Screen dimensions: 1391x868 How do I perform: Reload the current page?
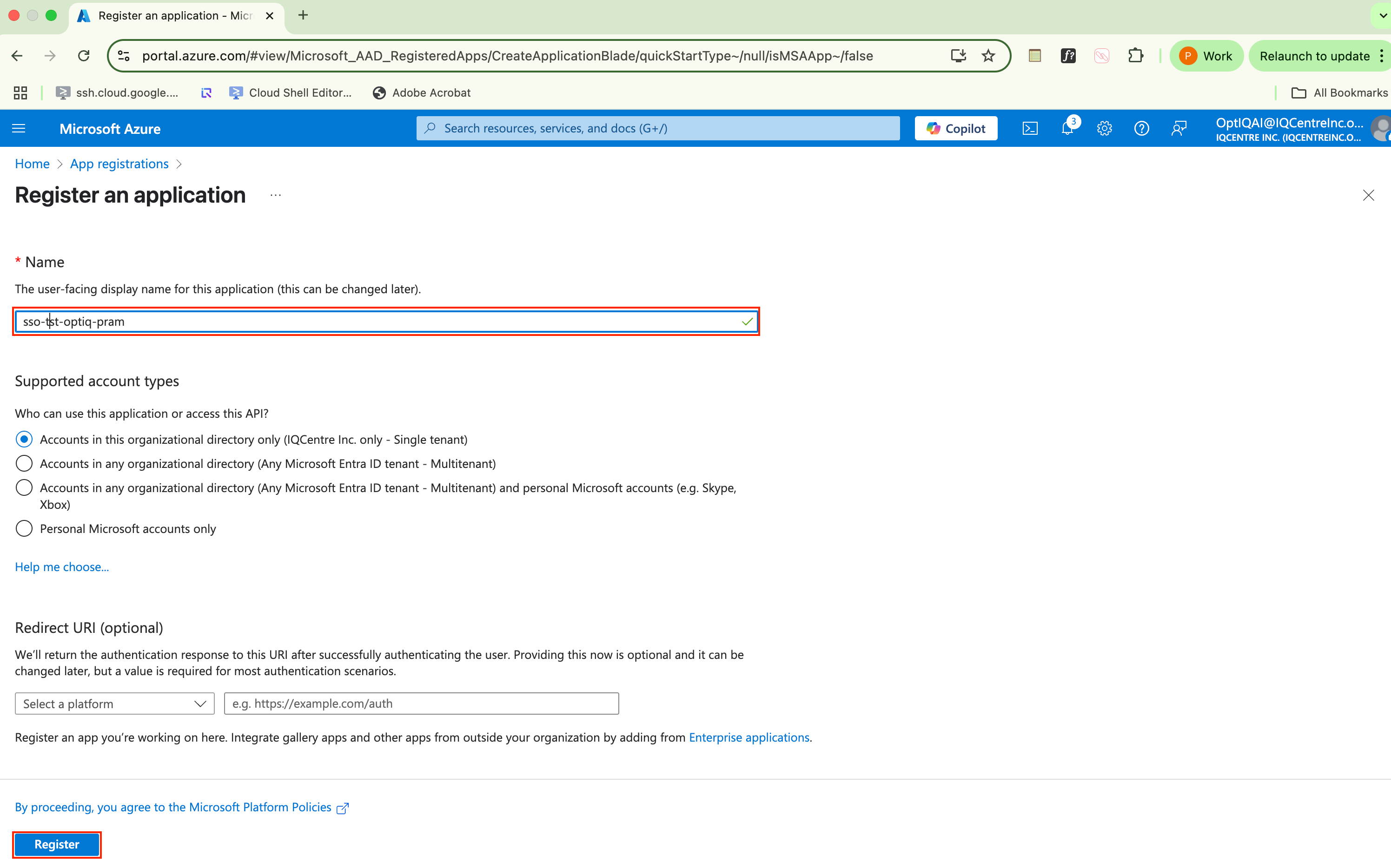click(84, 56)
